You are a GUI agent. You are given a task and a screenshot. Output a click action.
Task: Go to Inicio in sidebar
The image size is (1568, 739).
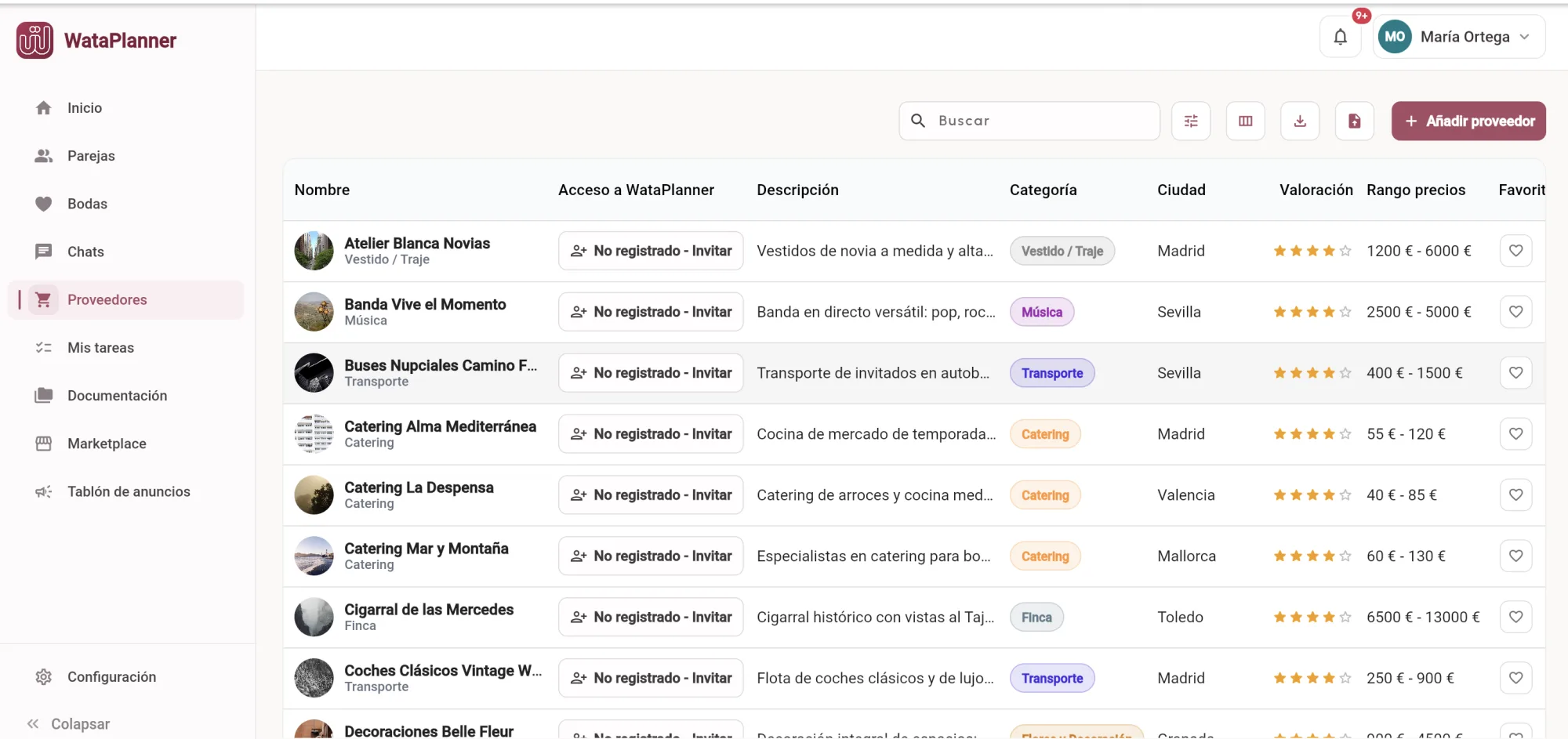click(125, 108)
